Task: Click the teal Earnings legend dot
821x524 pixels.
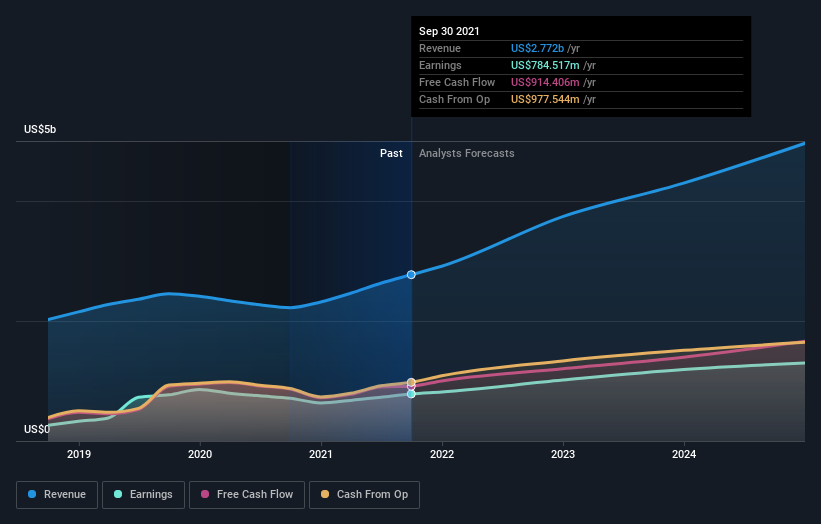Action: [118, 494]
